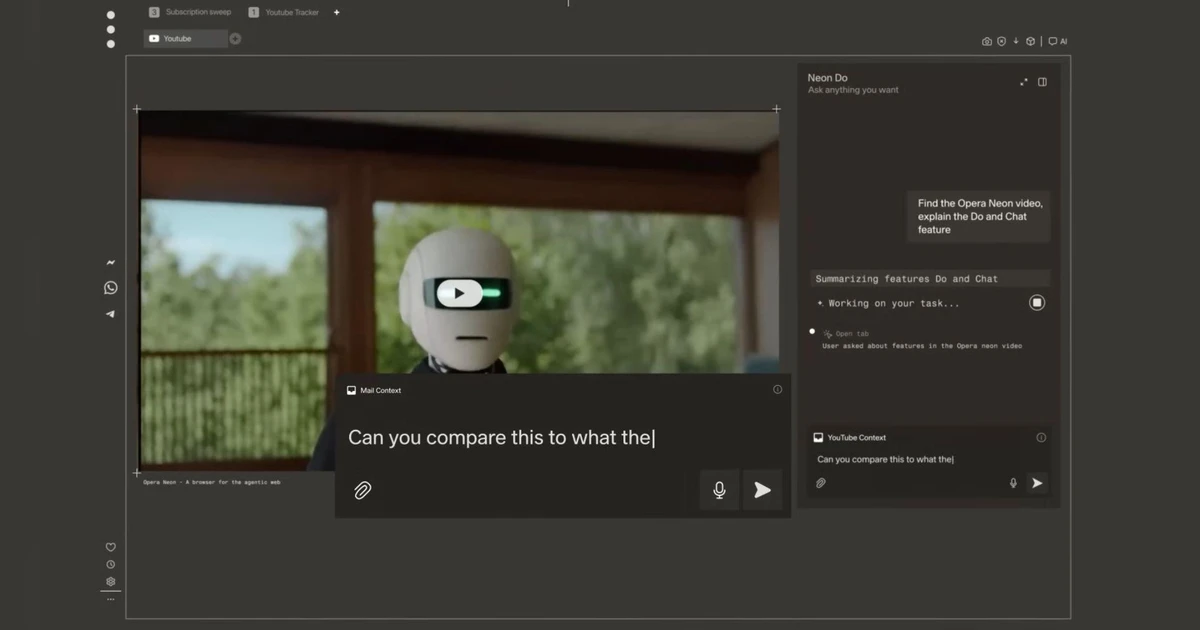
Task: Toggle Neon Do side panel layout
Action: (1042, 82)
